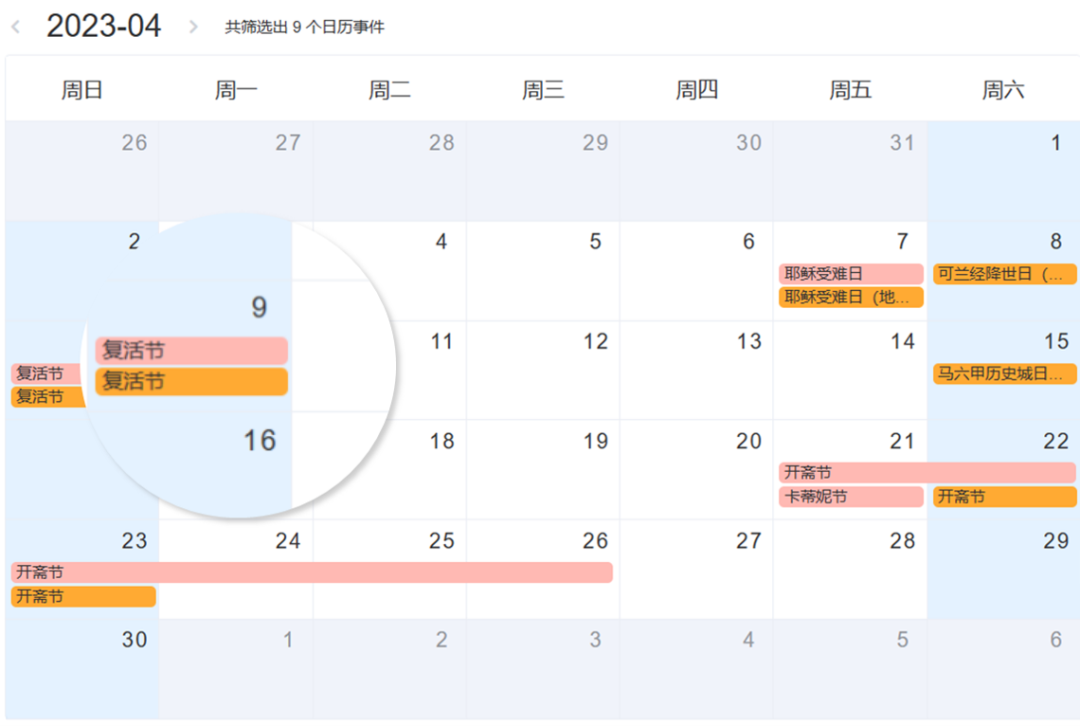Open the orange 耶稣受难日 (地... event

(851, 297)
